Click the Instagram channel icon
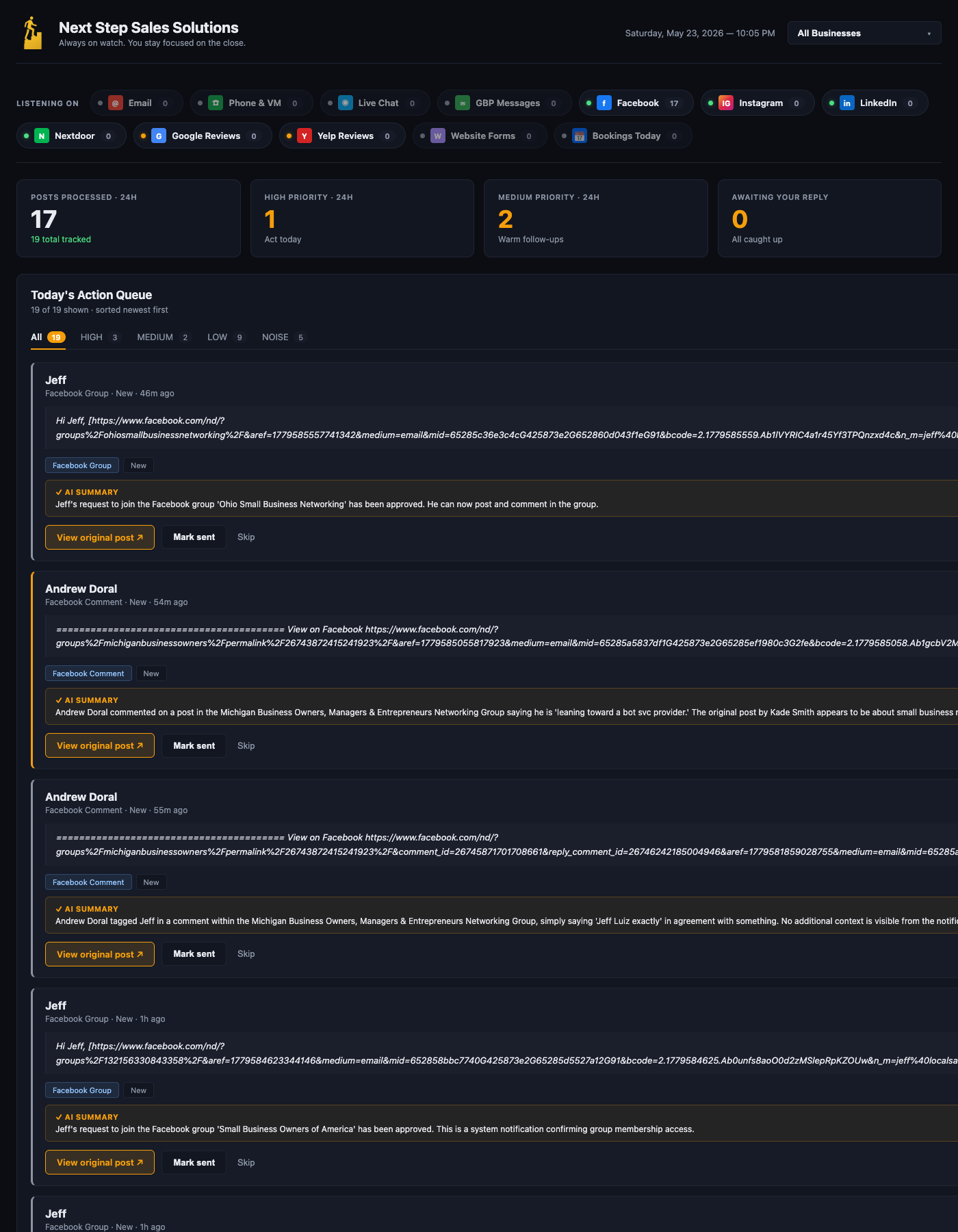The width and height of the screenshot is (958, 1232). [x=726, y=103]
